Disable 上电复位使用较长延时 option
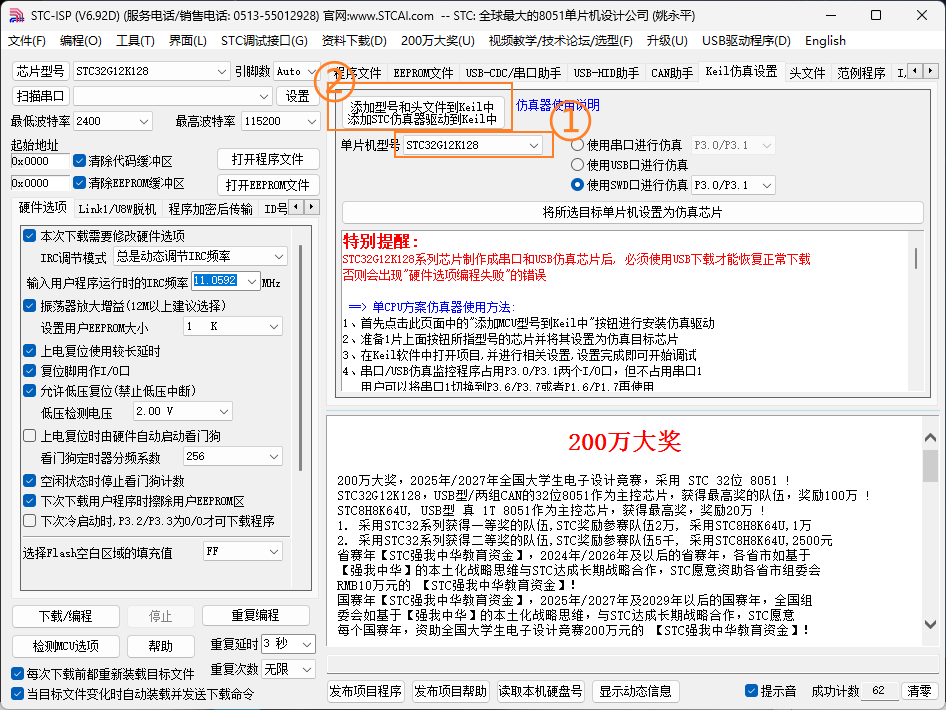The image size is (946, 710). (29, 350)
